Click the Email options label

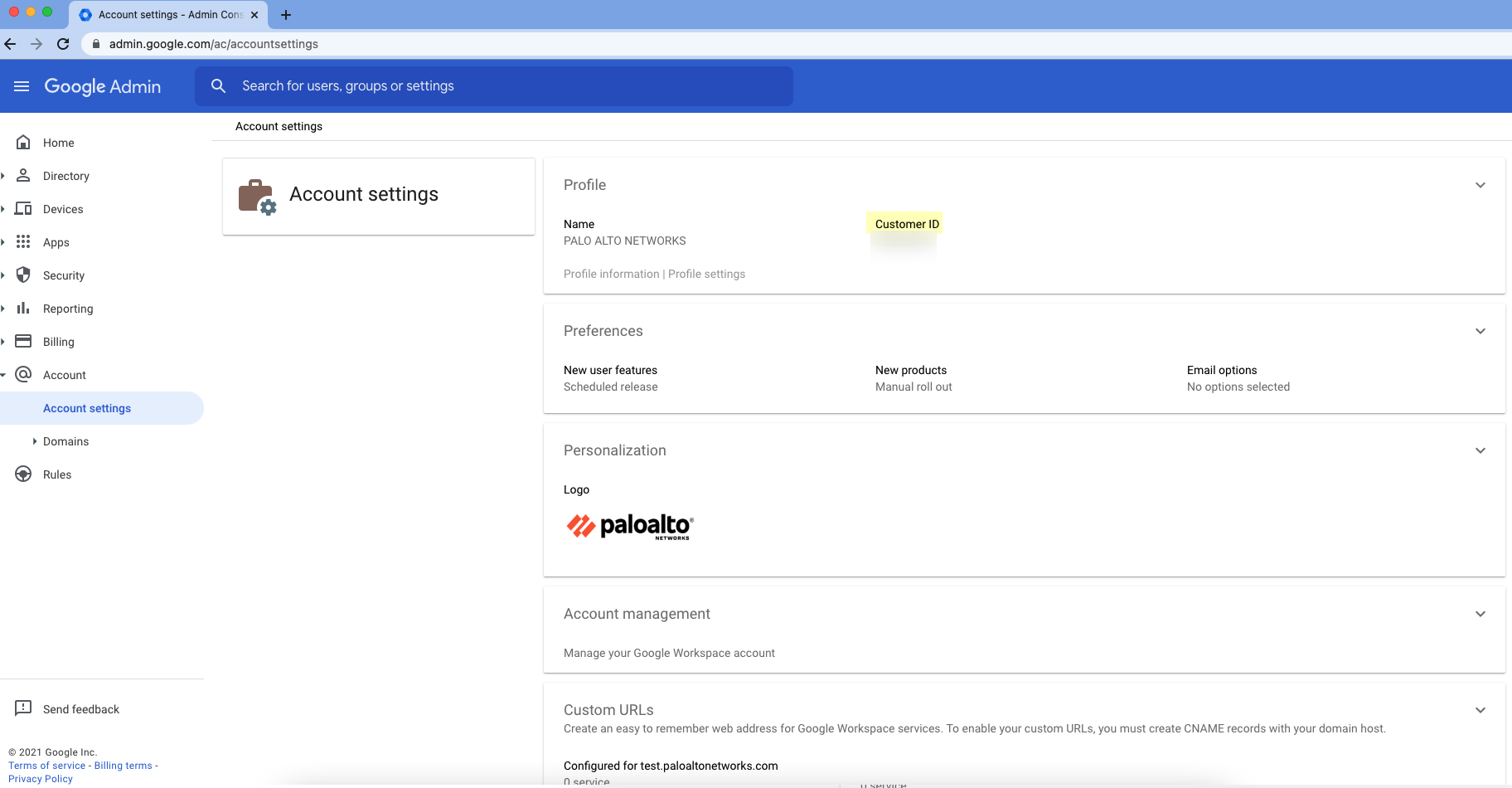click(x=1222, y=370)
